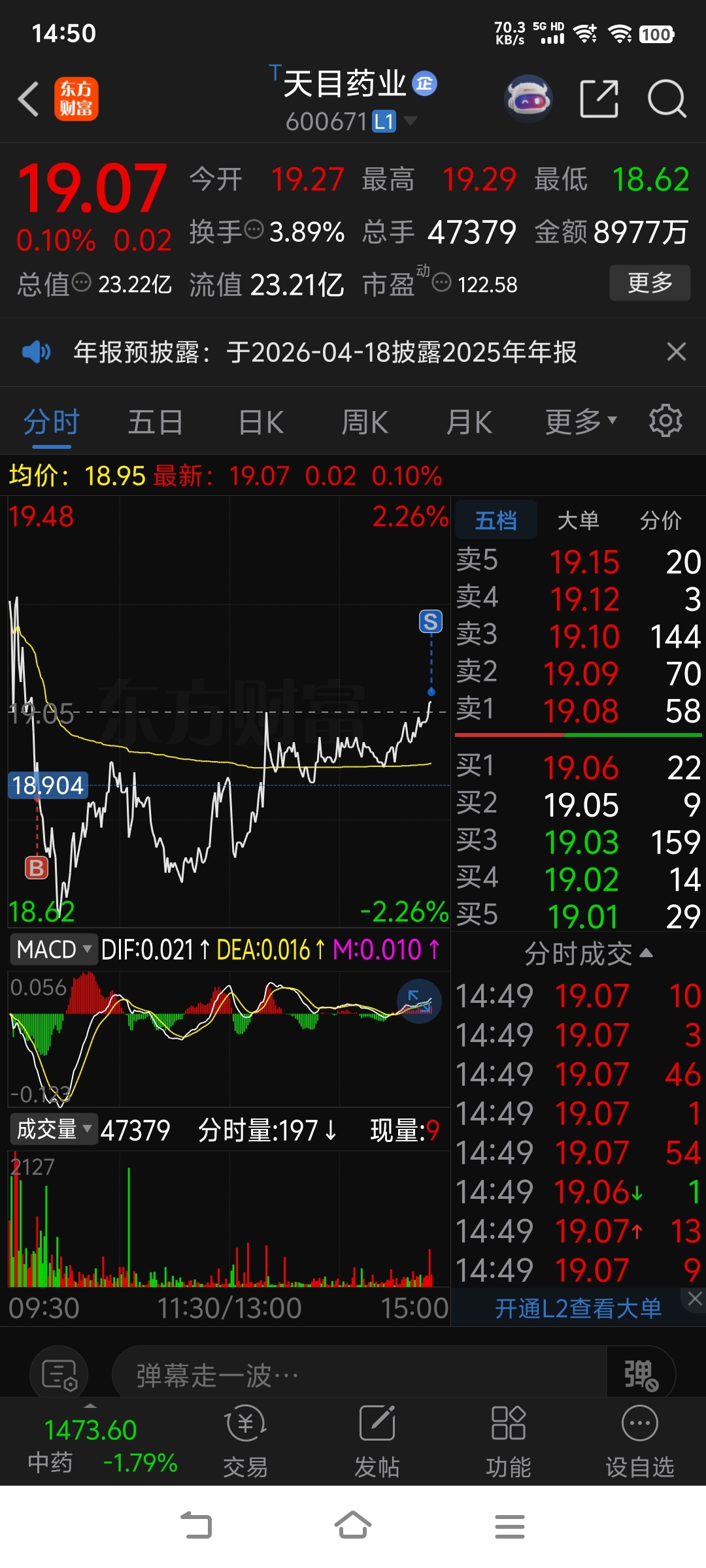Viewport: 706px width, 1568px height.
Task: Tap the Android back navigation button
Action: [x=196, y=1526]
